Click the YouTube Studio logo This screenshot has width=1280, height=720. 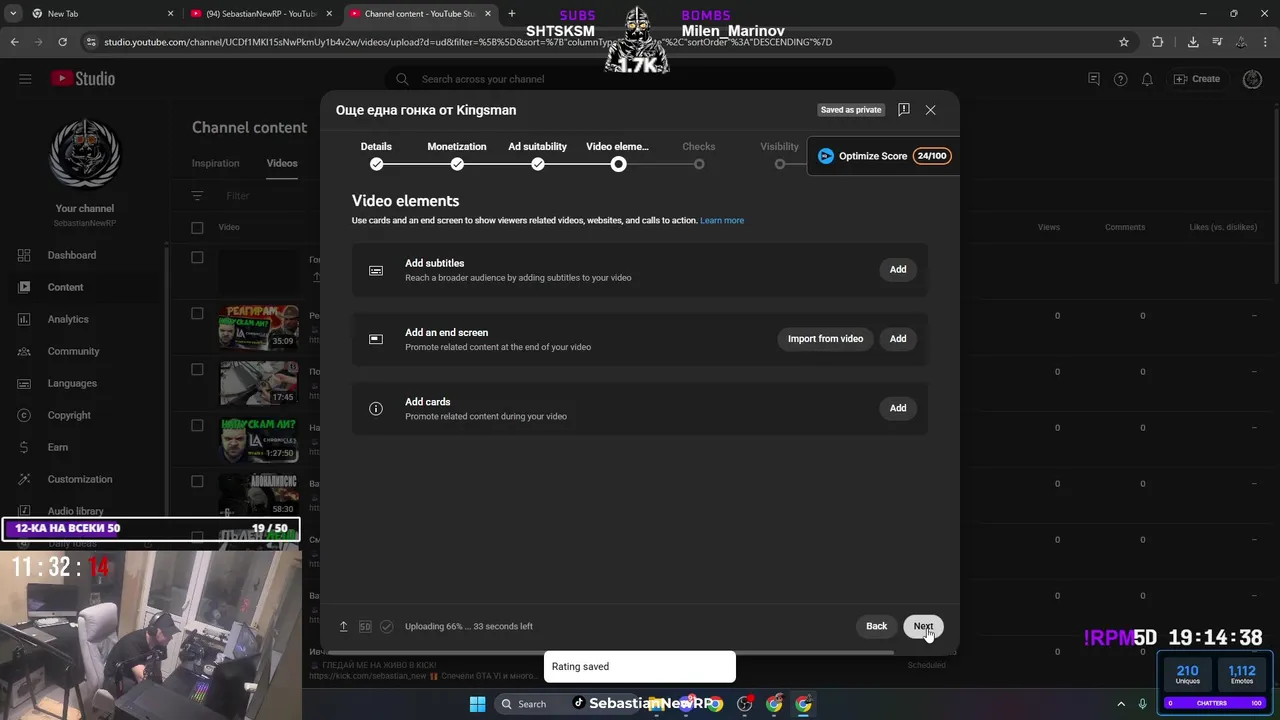[84, 79]
